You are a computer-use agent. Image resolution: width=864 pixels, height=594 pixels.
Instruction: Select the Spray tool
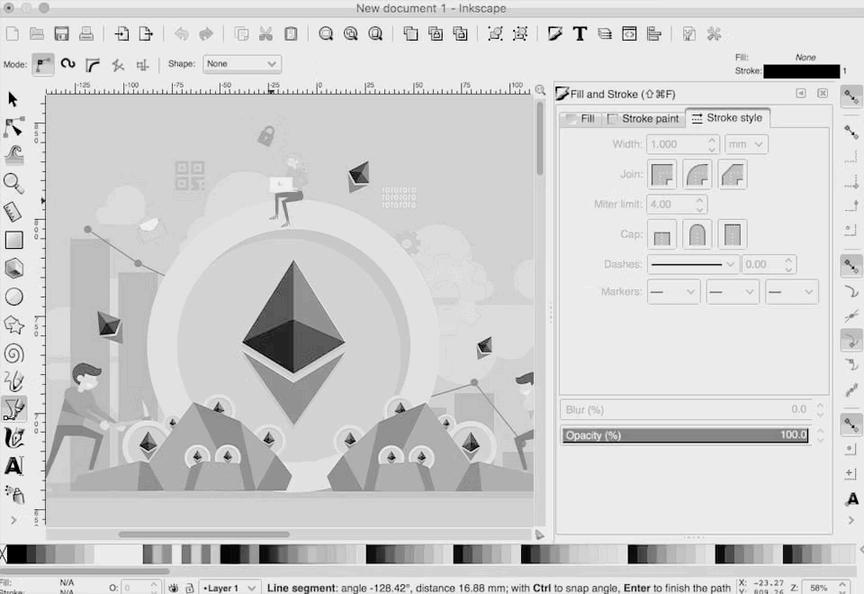point(15,494)
